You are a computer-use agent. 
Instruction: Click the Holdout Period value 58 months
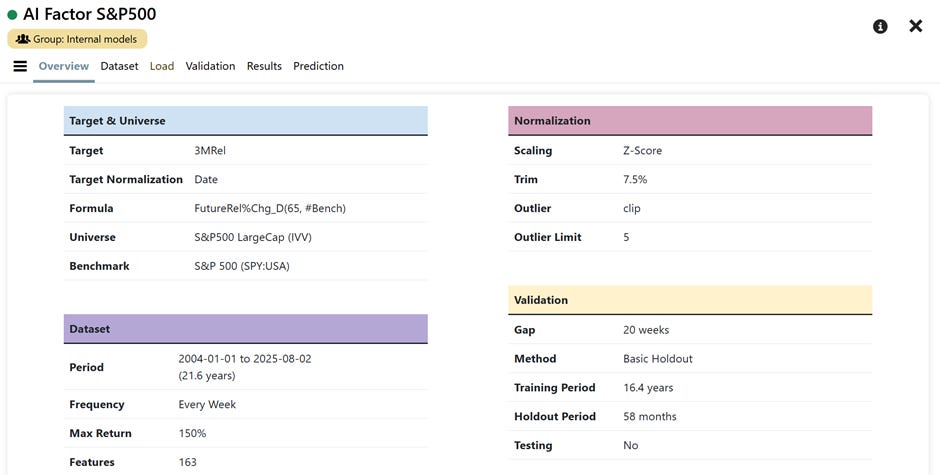point(649,416)
